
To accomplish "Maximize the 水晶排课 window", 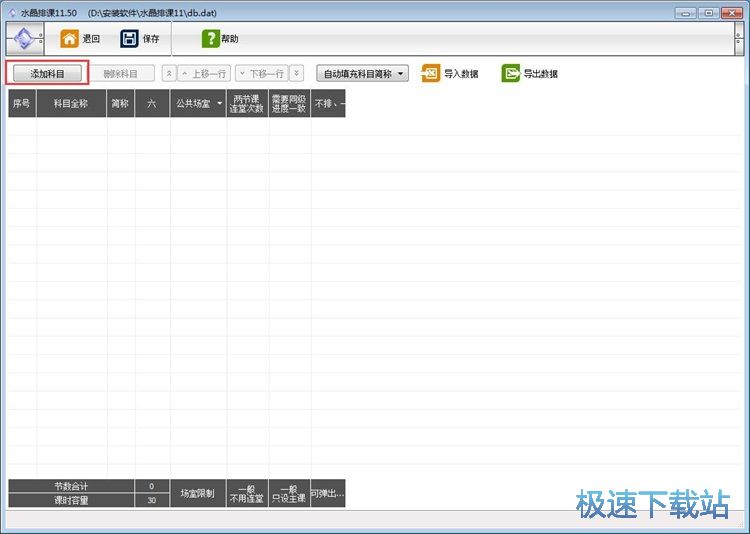I will 709,13.
